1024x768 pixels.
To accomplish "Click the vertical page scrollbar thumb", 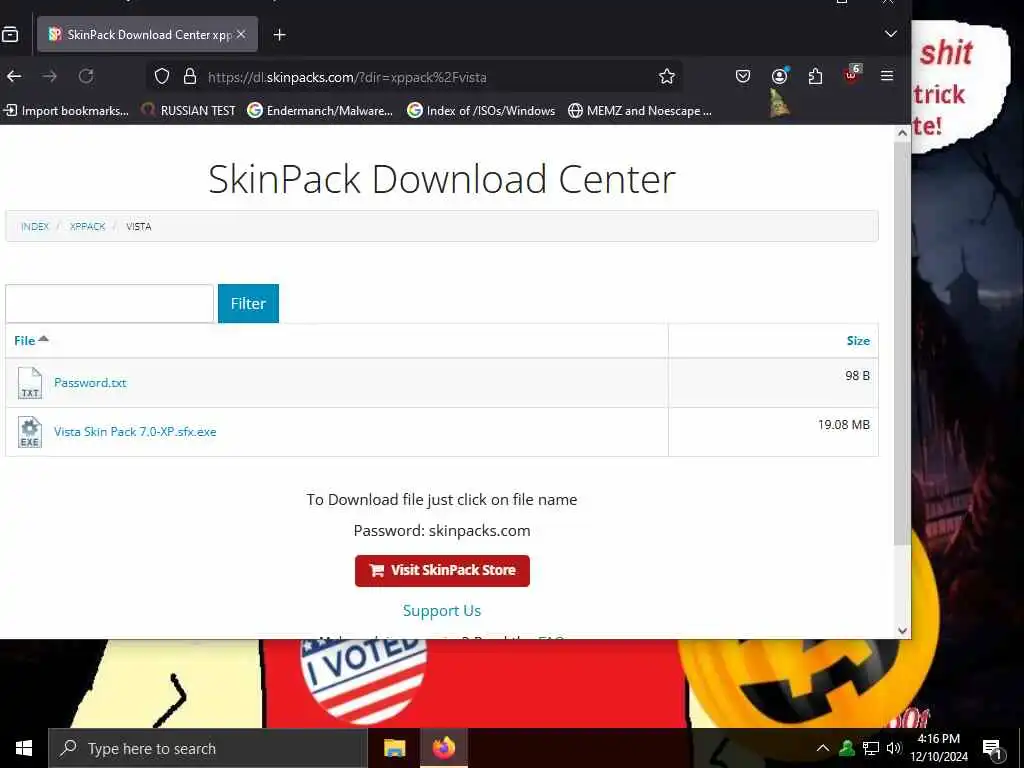I will (903, 343).
